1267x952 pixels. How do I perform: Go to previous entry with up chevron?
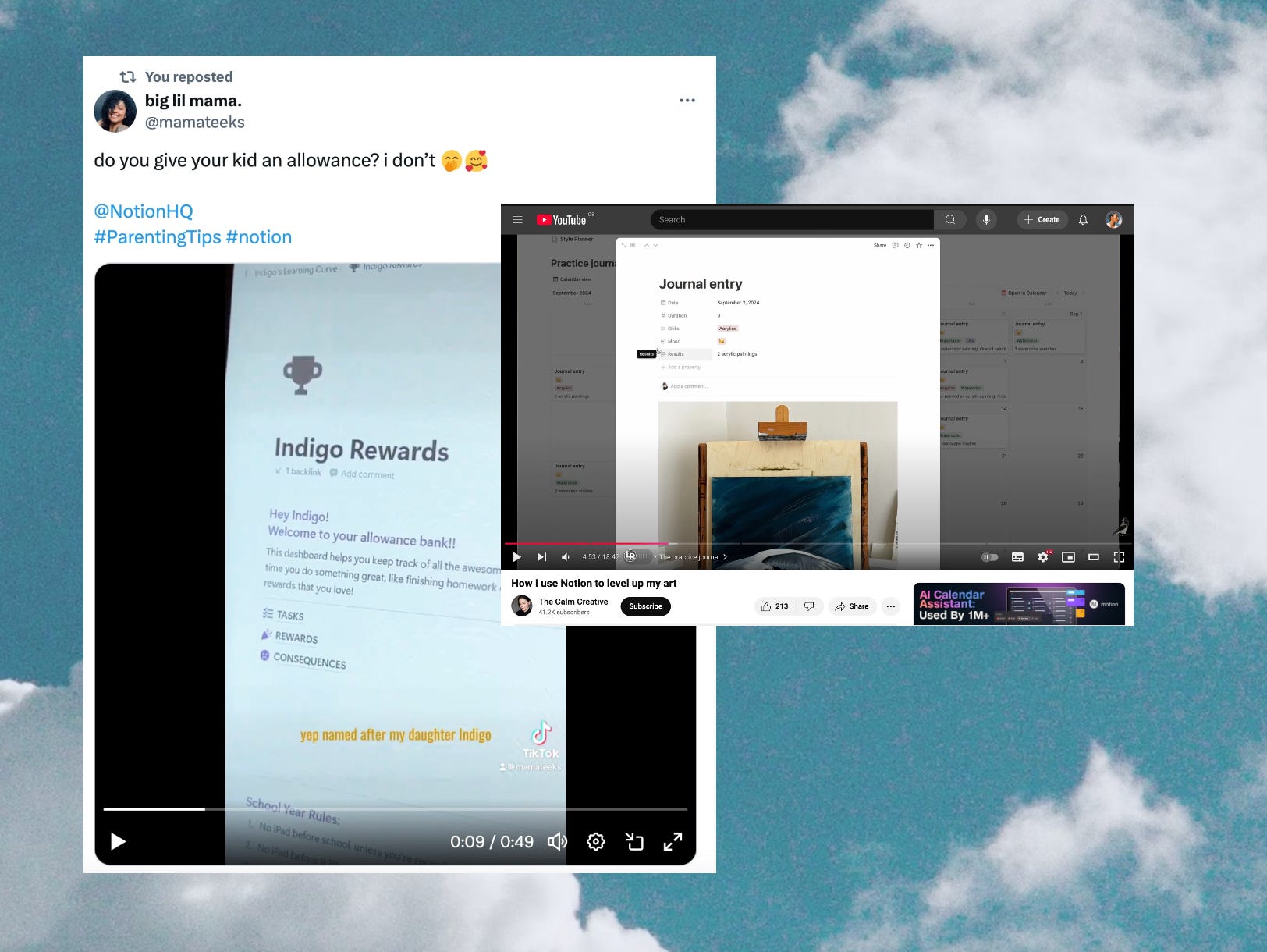click(646, 245)
